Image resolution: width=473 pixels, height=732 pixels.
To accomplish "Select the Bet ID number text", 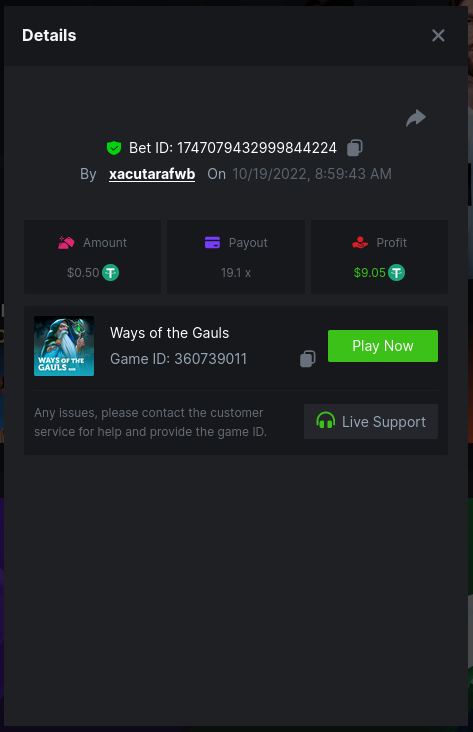I will tap(257, 148).
